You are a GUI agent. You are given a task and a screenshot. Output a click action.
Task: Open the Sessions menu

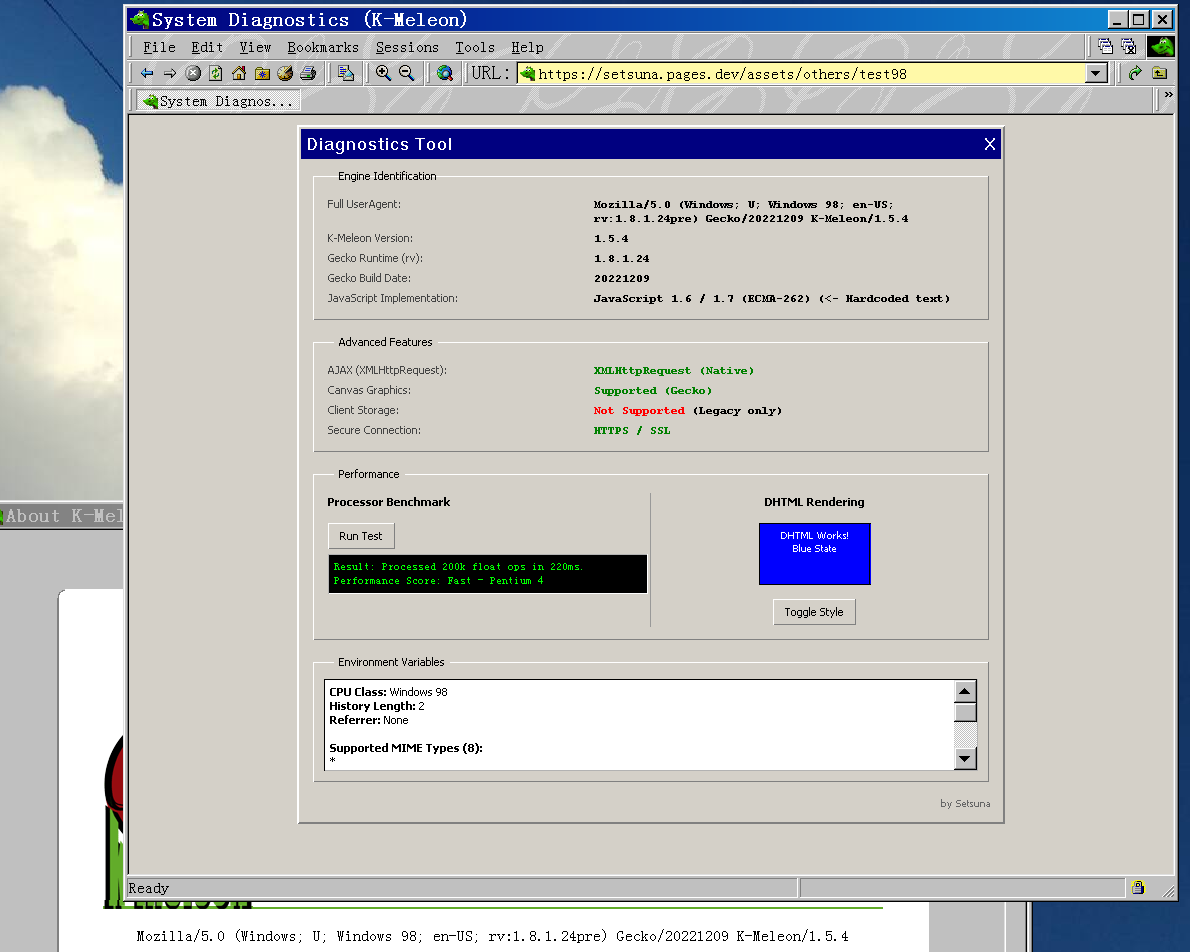coord(407,47)
